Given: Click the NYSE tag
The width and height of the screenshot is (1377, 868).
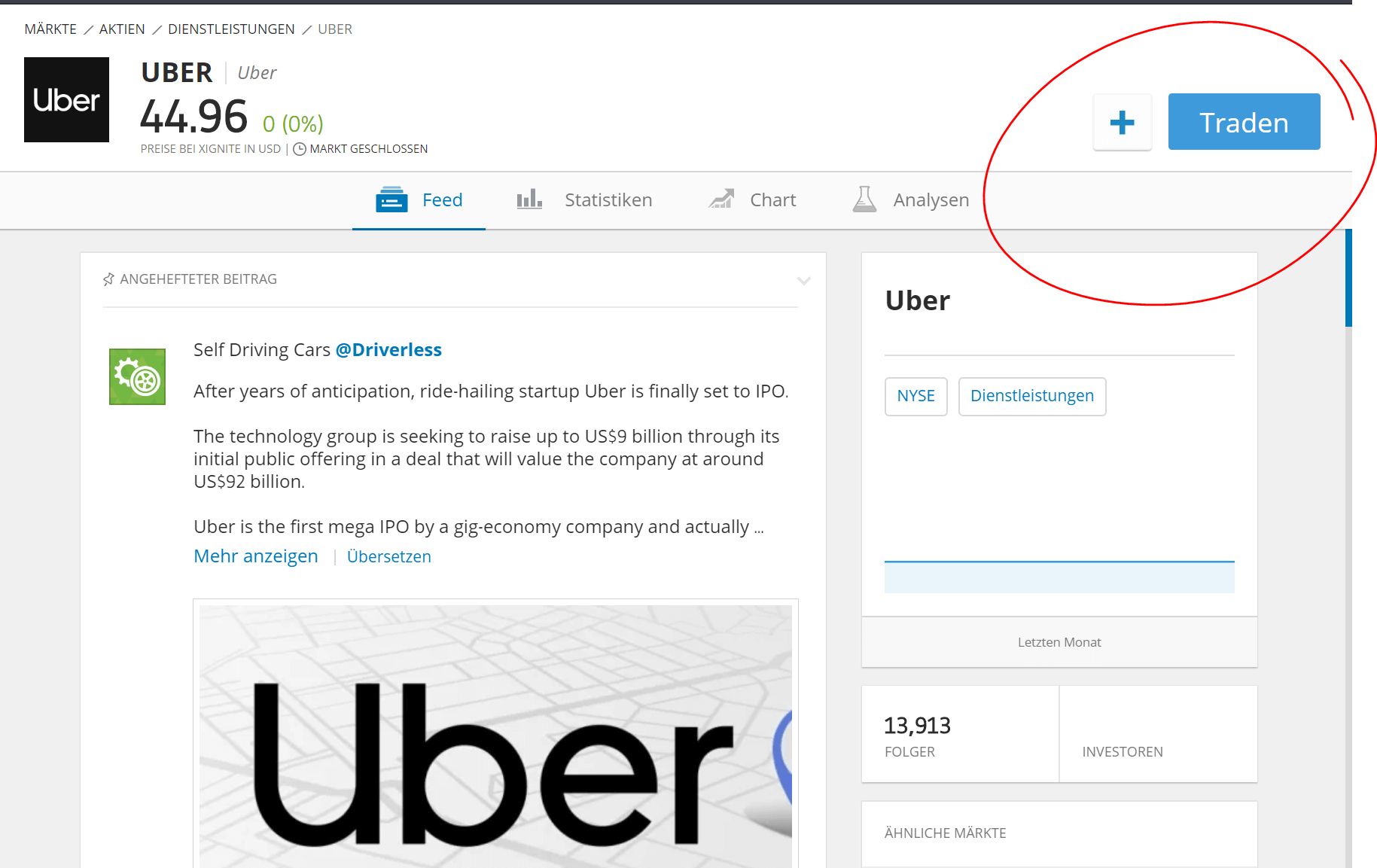Looking at the screenshot, I should 916,396.
